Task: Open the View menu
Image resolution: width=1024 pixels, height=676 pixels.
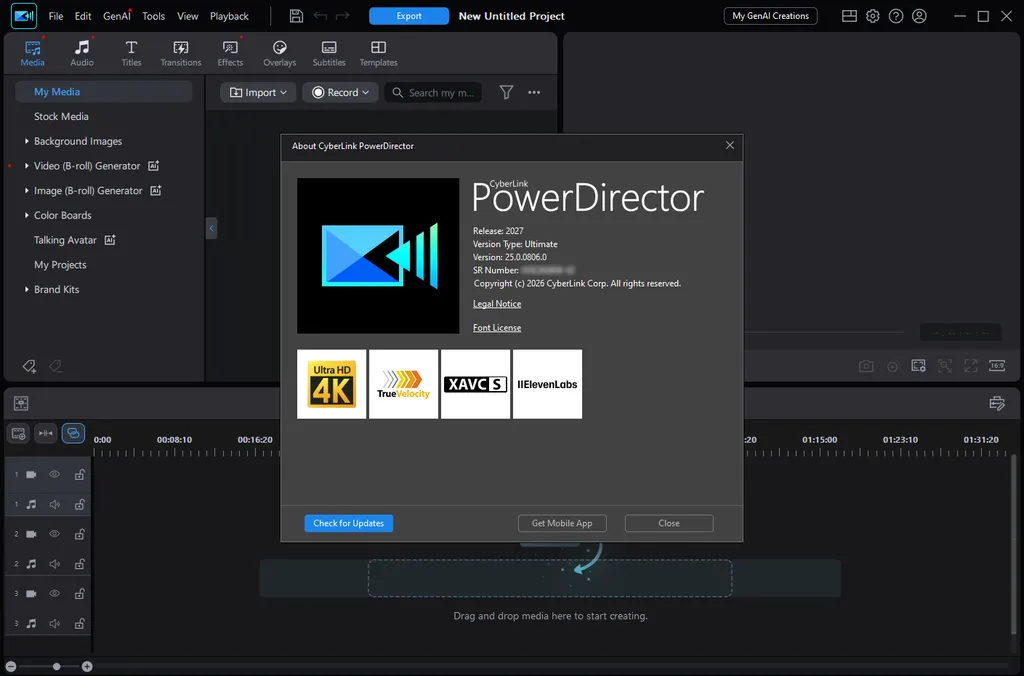Action: pyautogui.click(x=187, y=16)
